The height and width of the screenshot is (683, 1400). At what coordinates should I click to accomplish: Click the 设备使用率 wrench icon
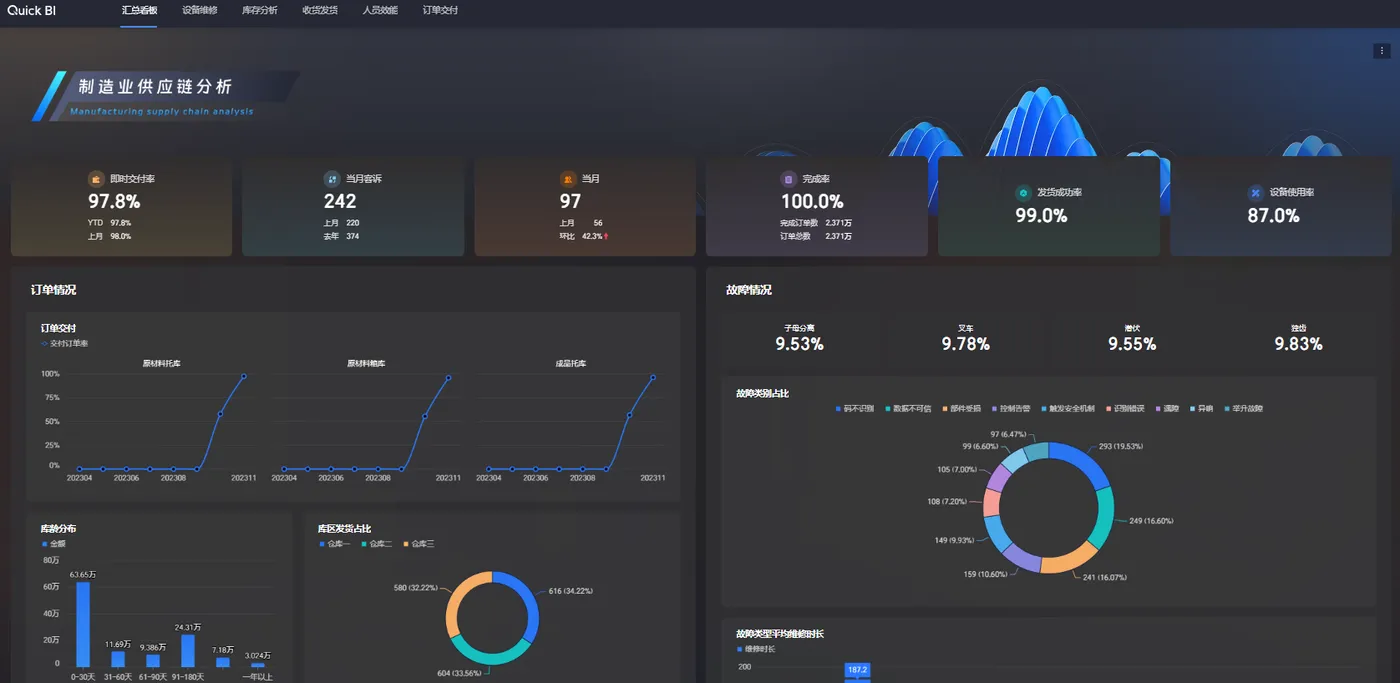pos(1256,193)
